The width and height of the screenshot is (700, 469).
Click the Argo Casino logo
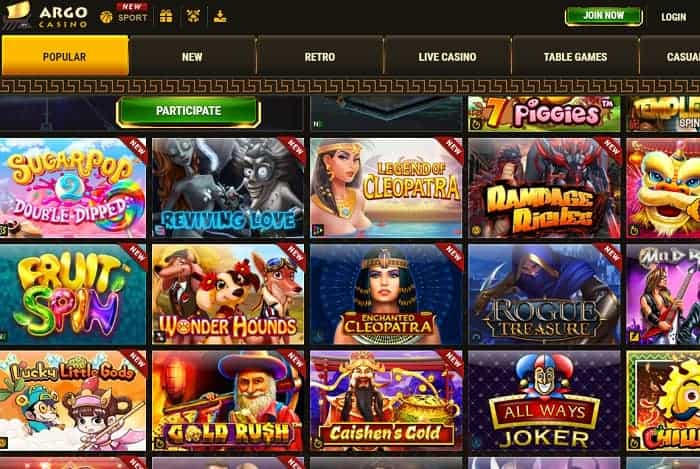pyautogui.click(x=45, y=16)
